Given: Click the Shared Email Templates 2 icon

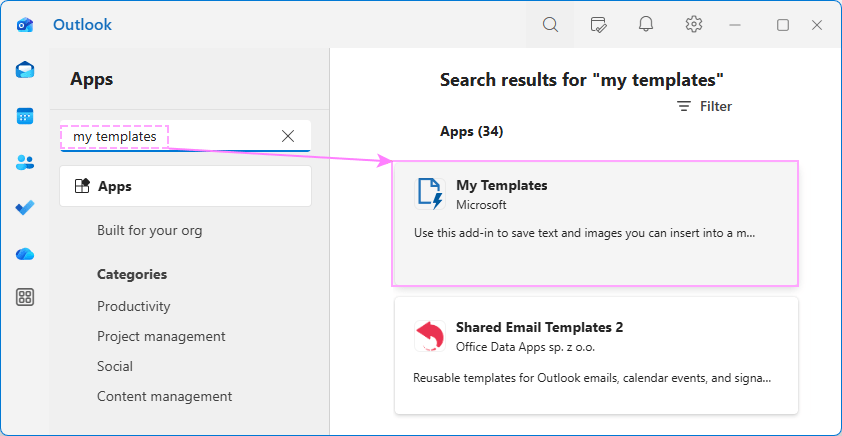Looking at the screenshot, I should pyautogui.click(x=430, y=336).
